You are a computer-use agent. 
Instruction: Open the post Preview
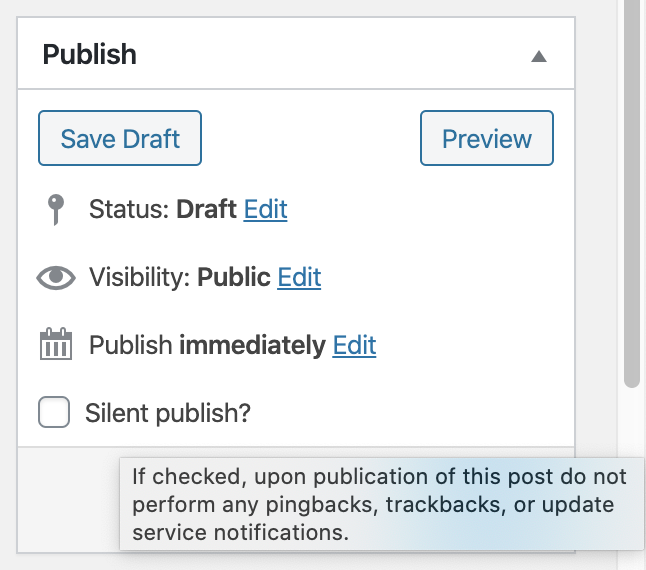tap(487, 138)
